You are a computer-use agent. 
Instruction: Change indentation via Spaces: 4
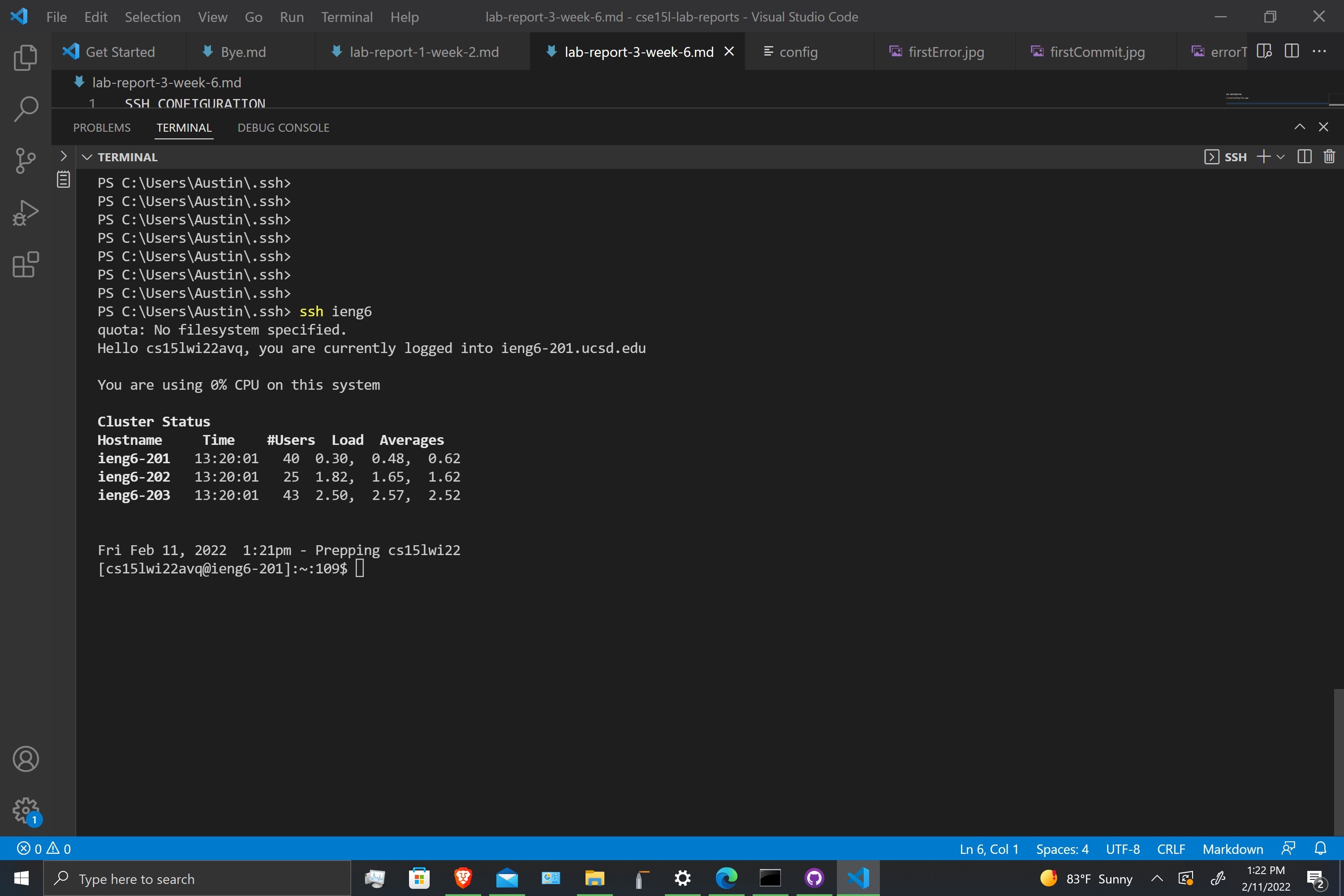(x=1062, y=849)
